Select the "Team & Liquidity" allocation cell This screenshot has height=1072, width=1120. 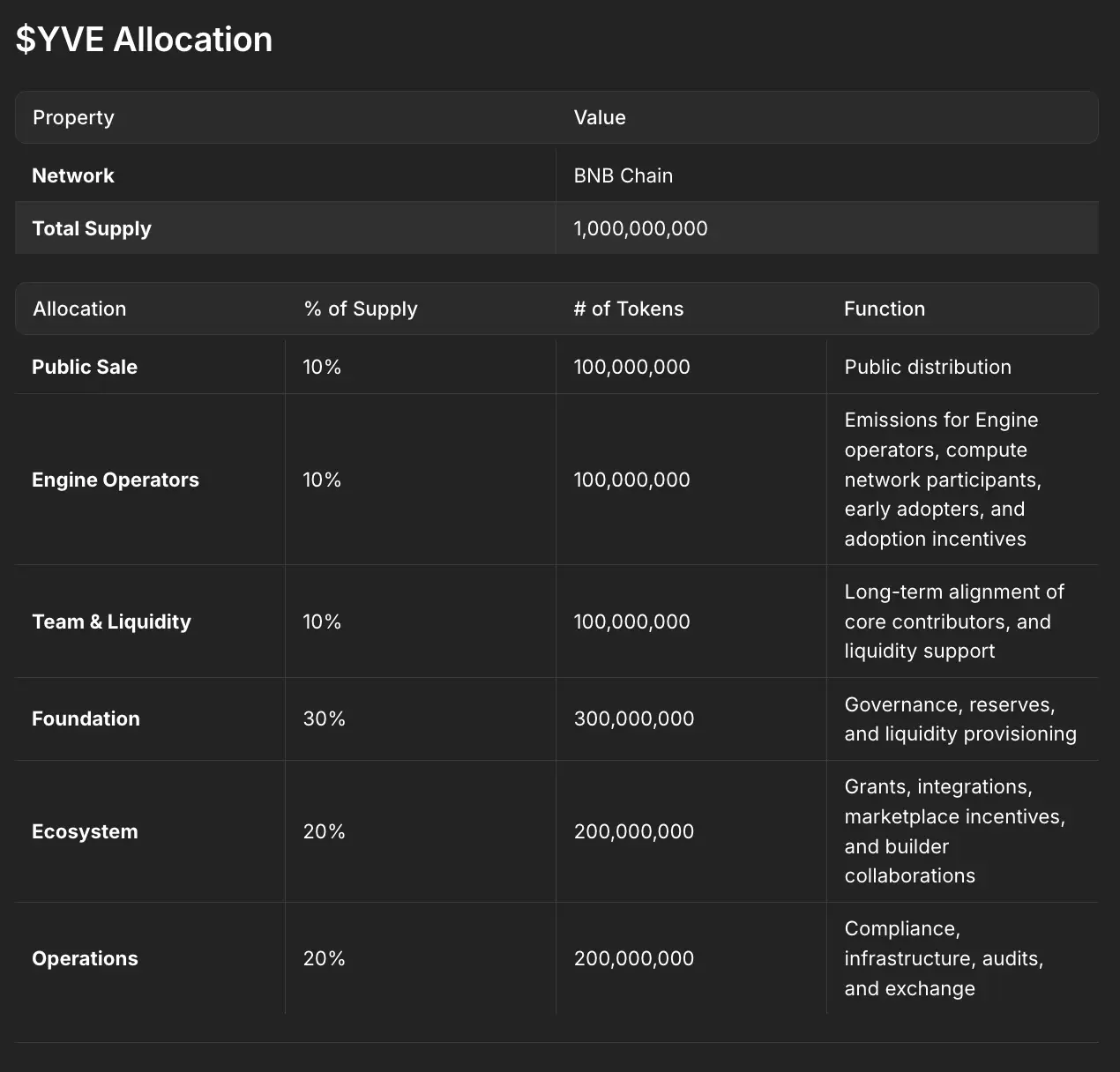point(111,622)
